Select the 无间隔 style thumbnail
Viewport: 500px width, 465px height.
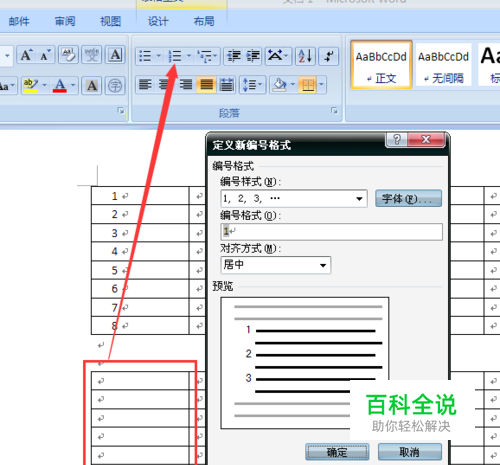point(443,65)
